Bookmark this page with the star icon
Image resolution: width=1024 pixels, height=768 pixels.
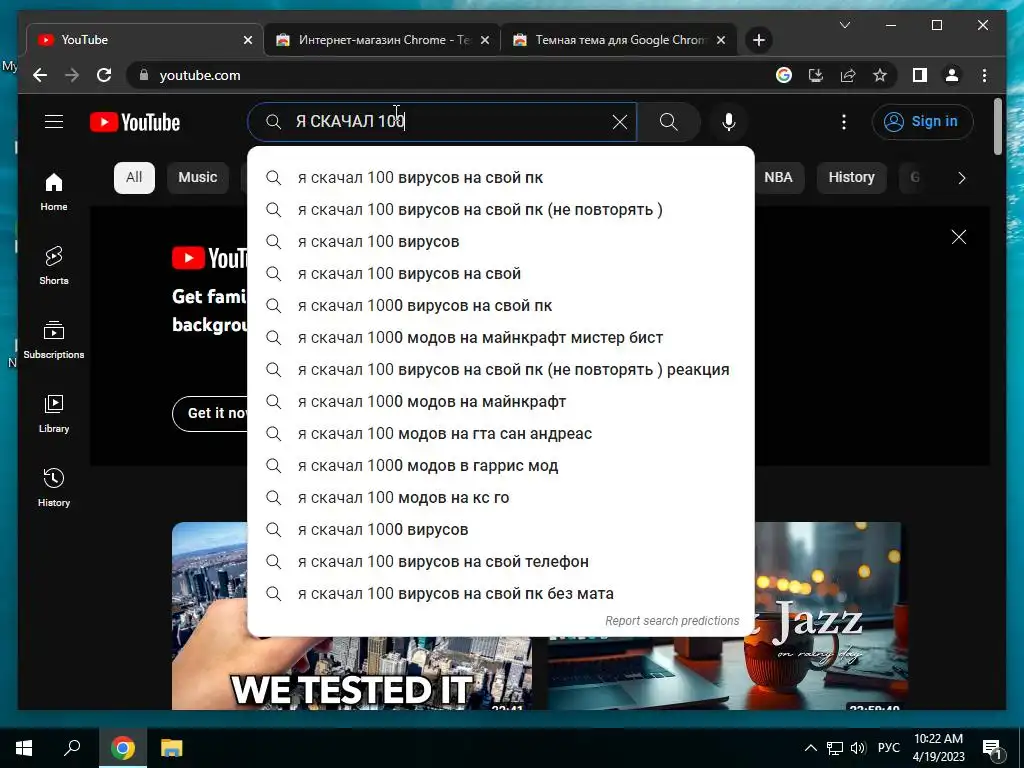880,75
